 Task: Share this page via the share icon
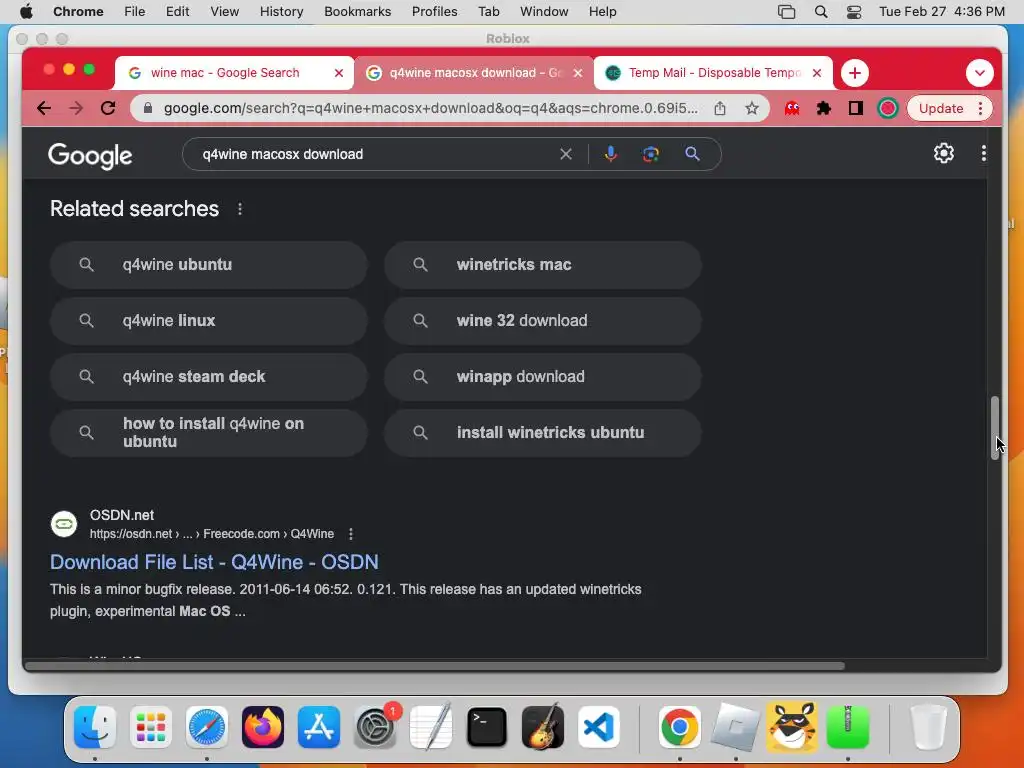tap(720, 108)
